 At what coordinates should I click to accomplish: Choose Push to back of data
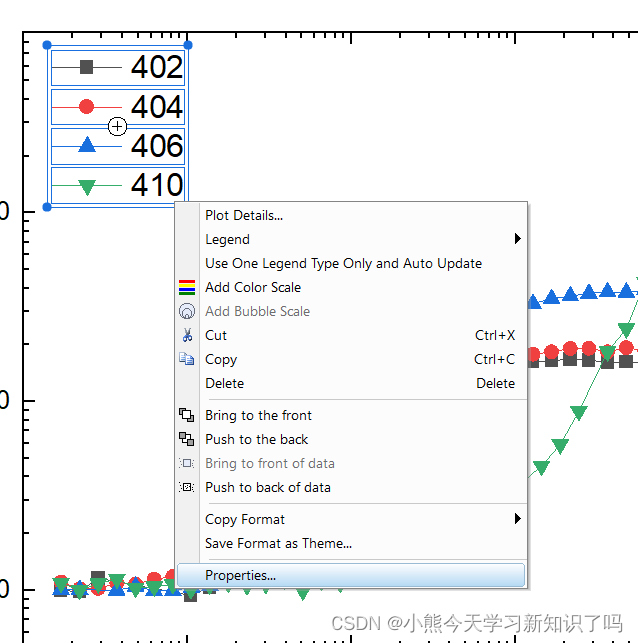pos(351,487)
